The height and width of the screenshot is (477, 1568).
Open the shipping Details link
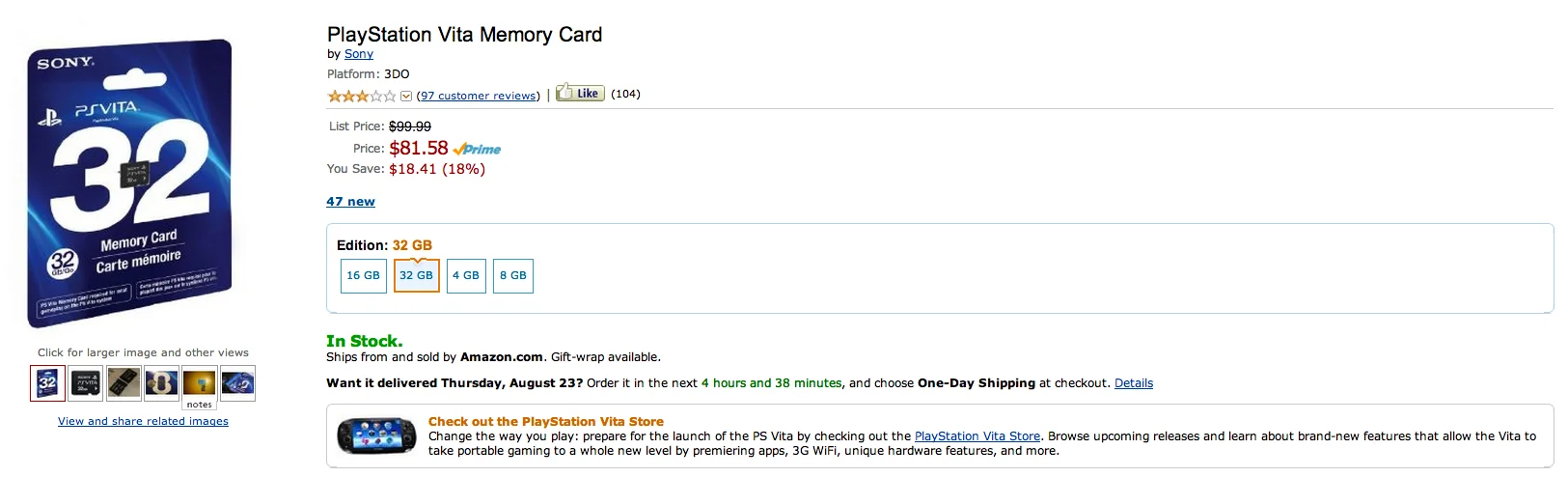[1134, 383]
